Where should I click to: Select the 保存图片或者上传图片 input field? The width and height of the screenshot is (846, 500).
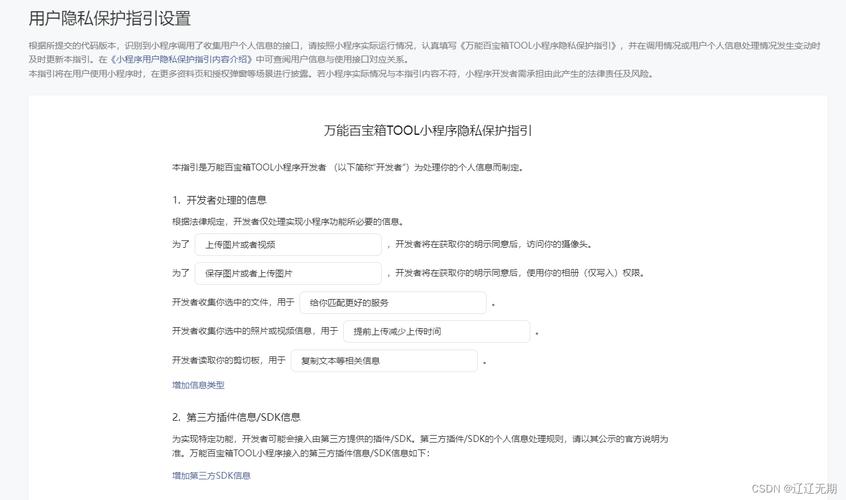(x=288, y=273)
